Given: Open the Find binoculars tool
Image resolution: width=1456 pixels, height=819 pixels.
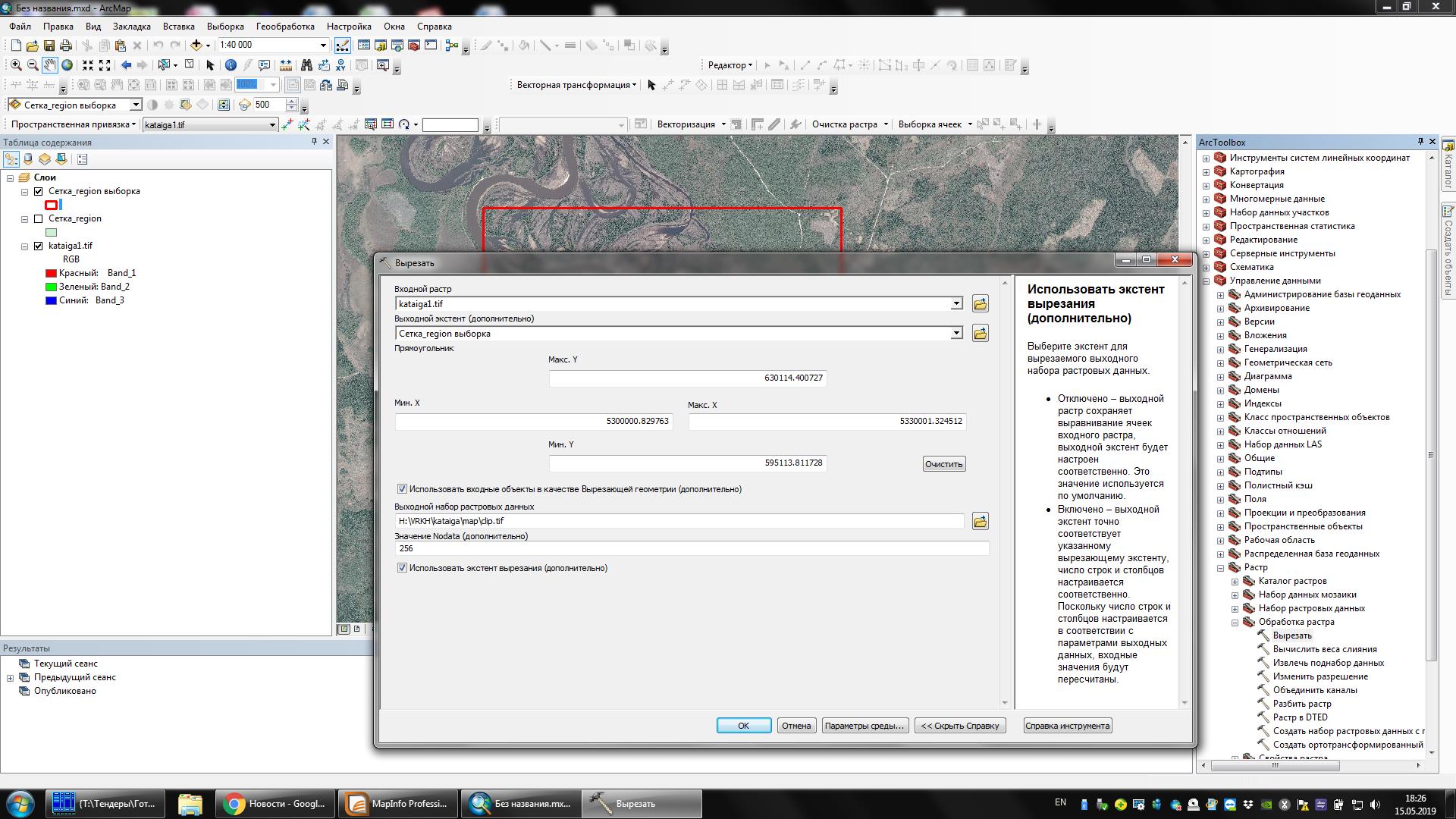Looking at the screenshot, I should [306, 65].
